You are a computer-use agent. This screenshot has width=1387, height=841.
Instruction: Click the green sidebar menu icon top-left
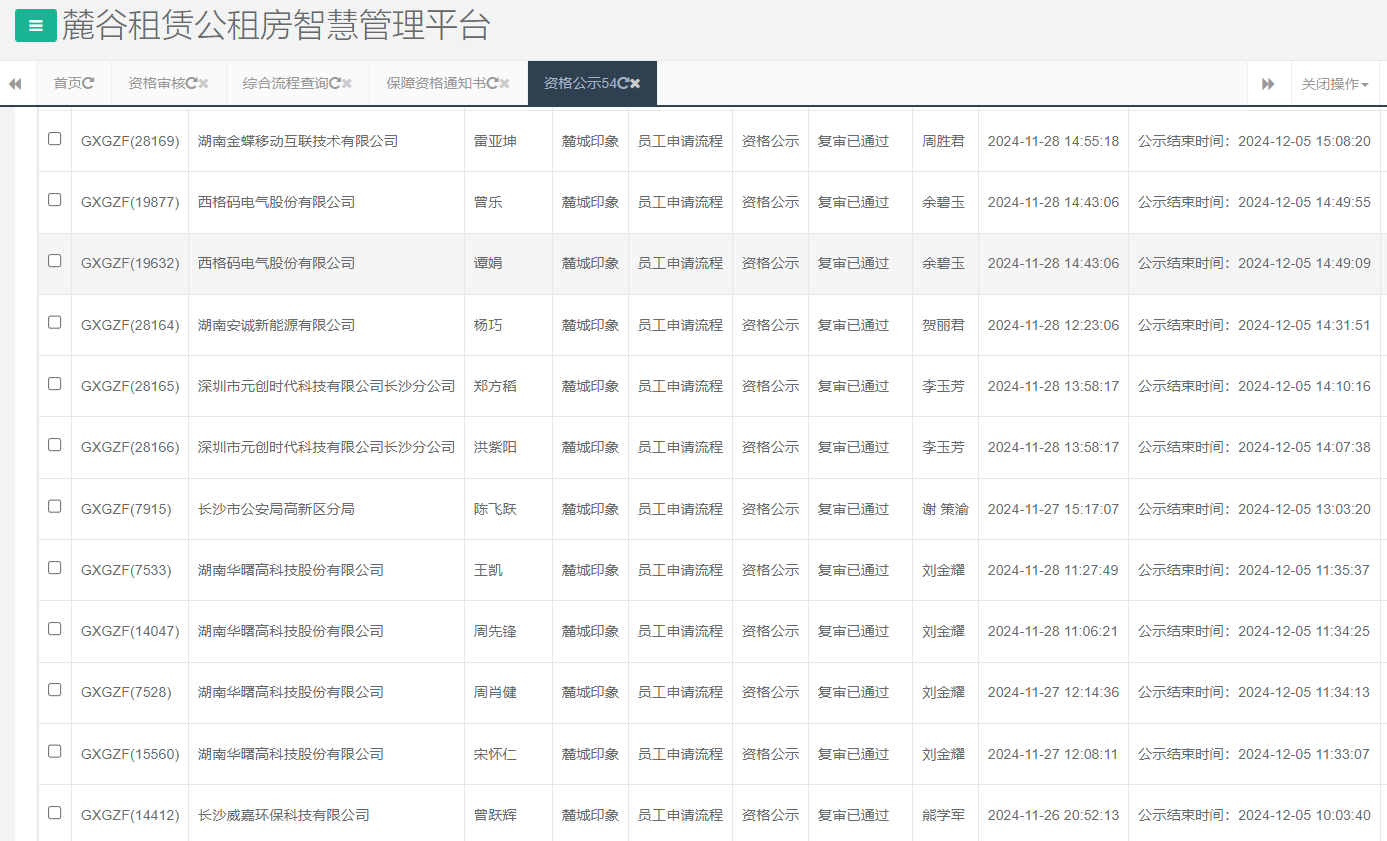tap(36, 25)
